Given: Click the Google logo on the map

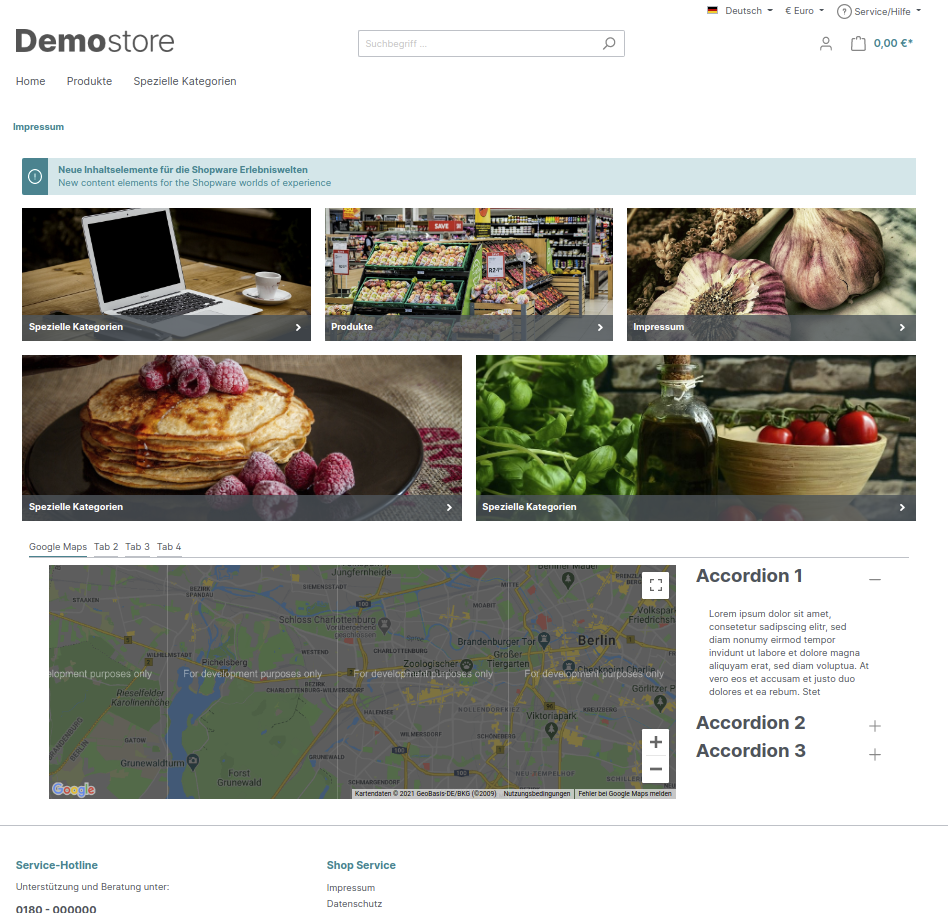Looking at the screenshot, I should coord(73,789).
